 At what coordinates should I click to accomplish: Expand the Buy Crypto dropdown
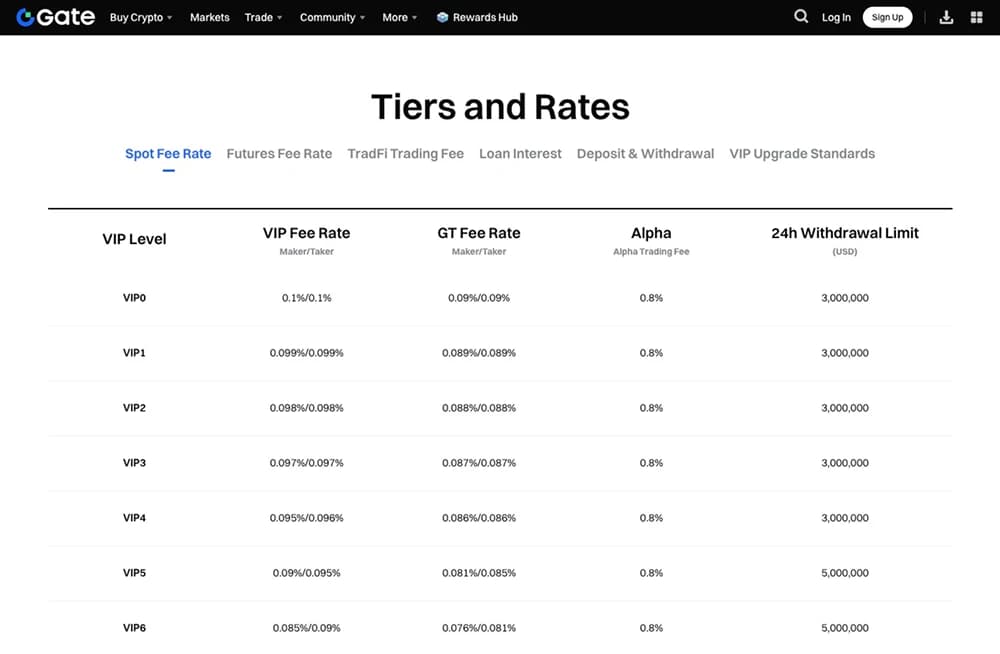140,17
